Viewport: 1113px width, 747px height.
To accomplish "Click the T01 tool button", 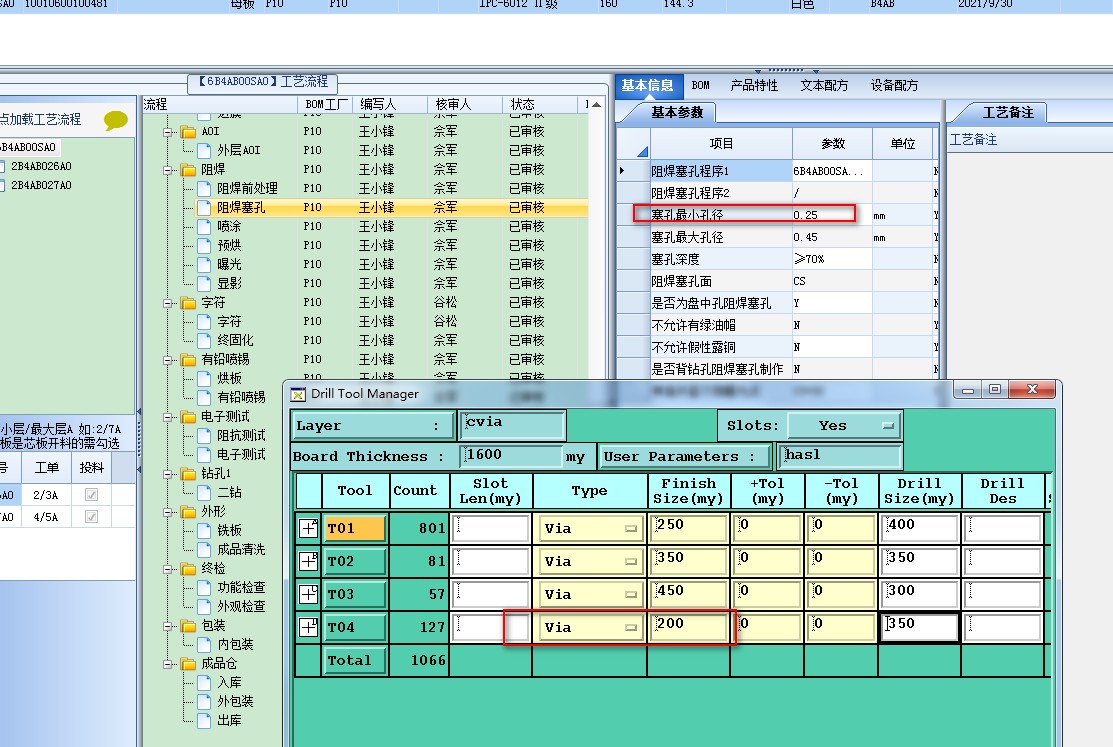I will coord(355,528).
